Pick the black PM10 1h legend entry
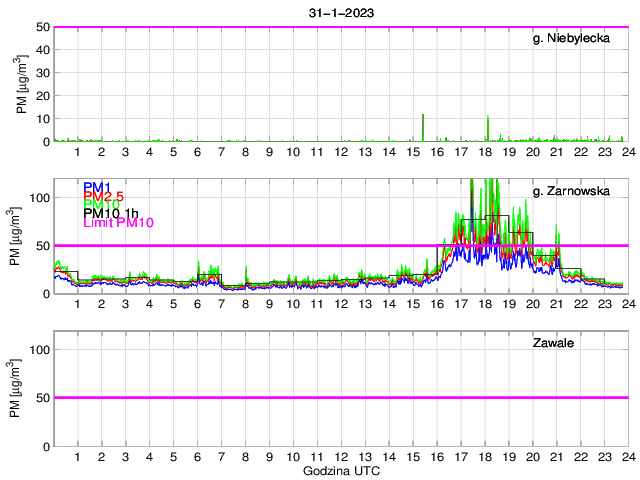This screenshot has height=480, width=640. tap(112, 212)
